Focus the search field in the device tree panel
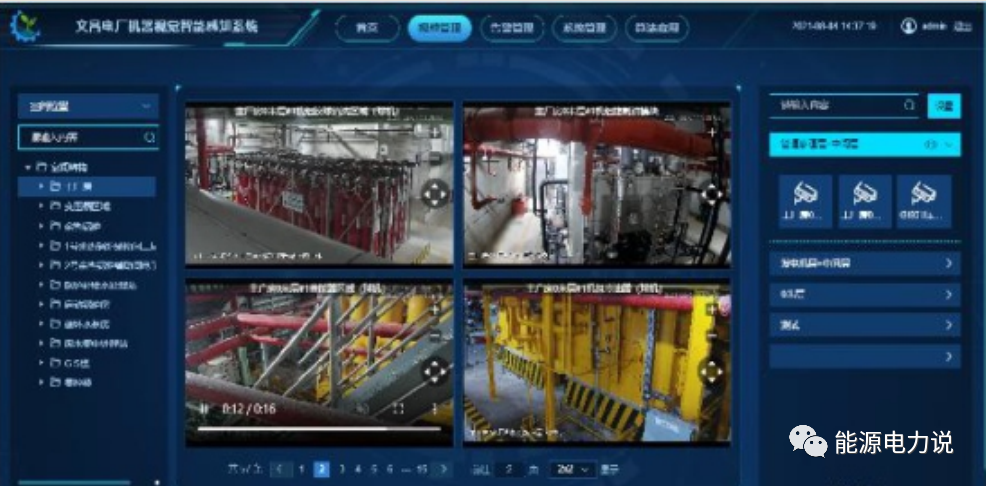The image size is (986, 486). [88, 137]
